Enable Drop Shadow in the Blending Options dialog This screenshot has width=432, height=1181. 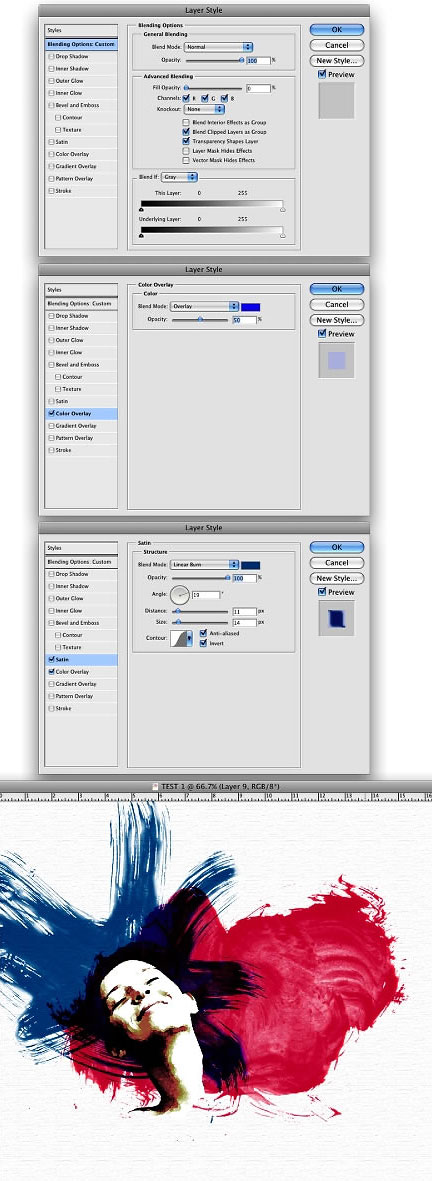(x=51, y=56)
